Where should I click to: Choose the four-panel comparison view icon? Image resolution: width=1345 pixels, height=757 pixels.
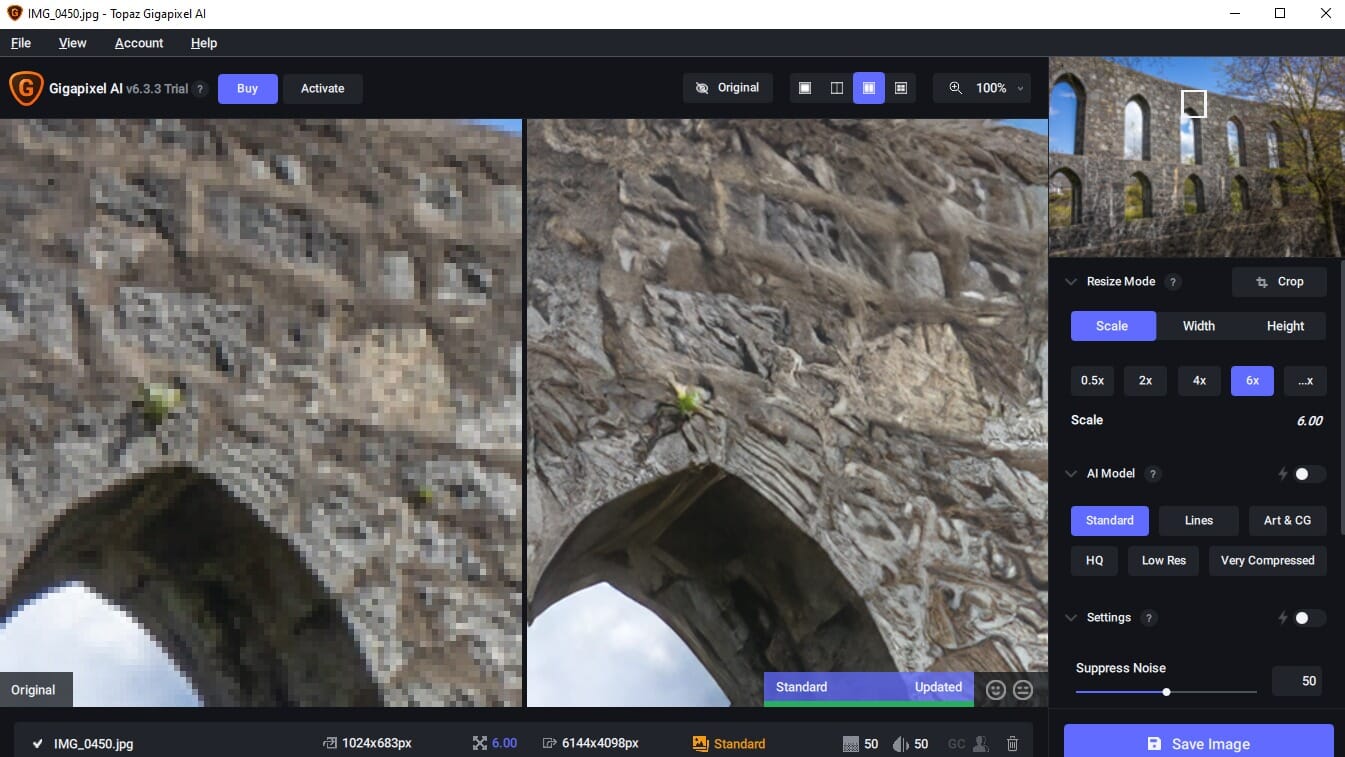pyautogui.click(x=900, y=88)
